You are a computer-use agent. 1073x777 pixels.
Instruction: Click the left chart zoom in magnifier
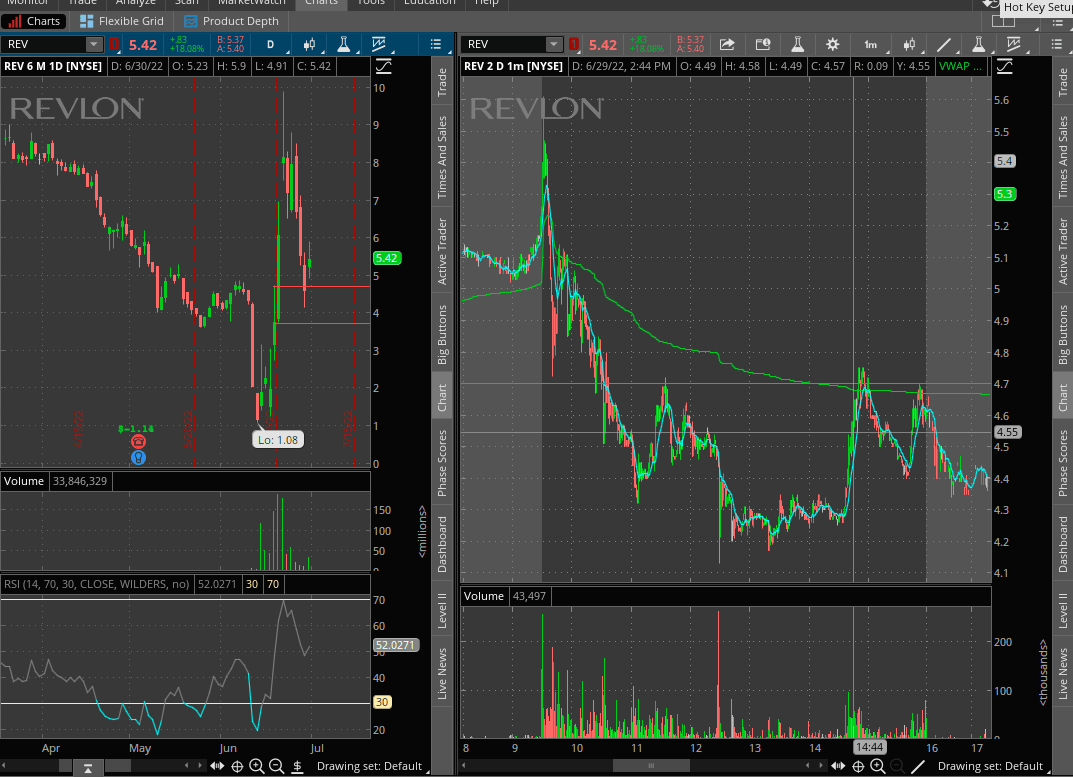coord(257,766)
